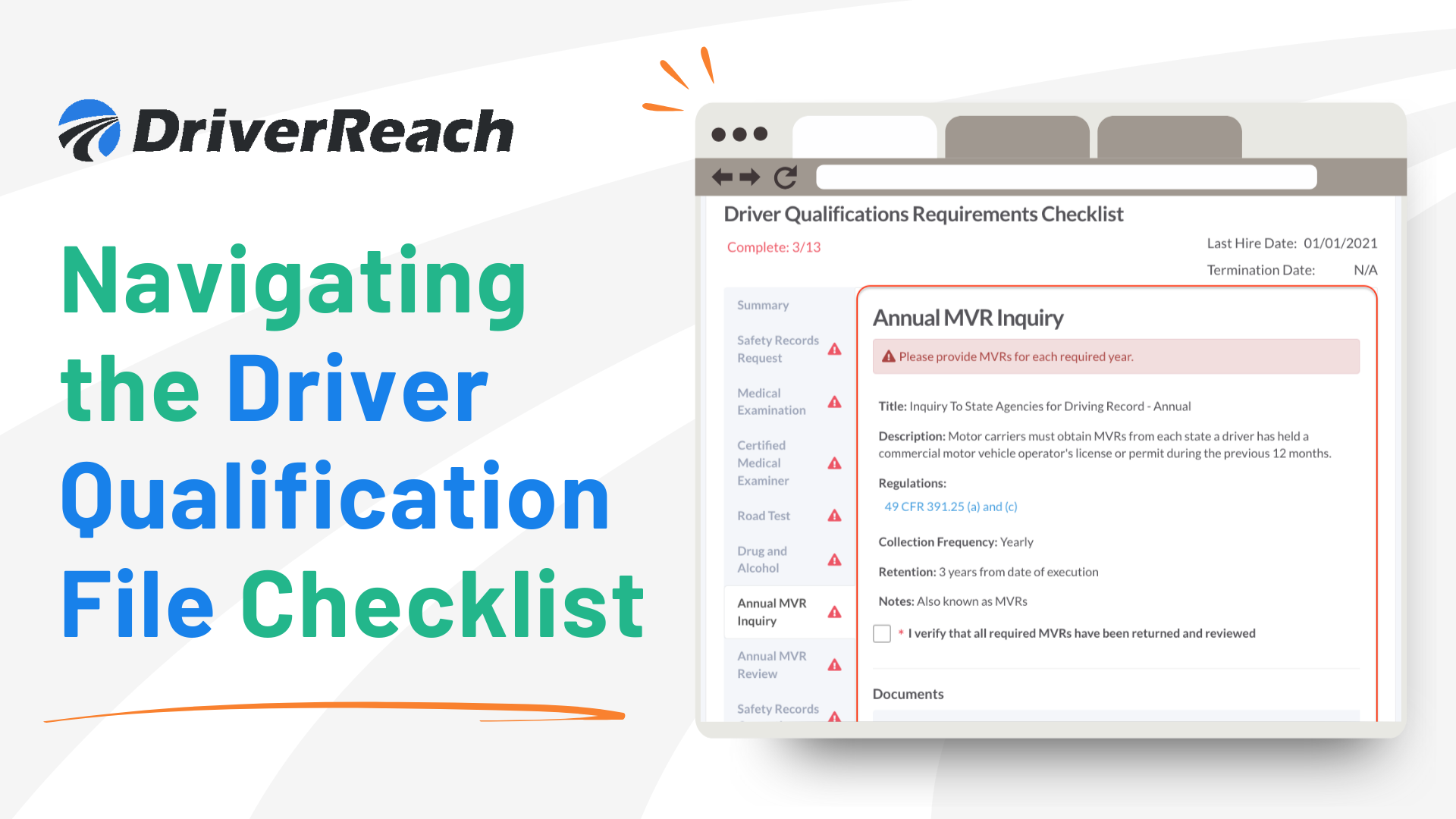Click the browser refresh icon
Viewport: 1456px width, 819px height.
pyautogui.click(x=790, y=177)
